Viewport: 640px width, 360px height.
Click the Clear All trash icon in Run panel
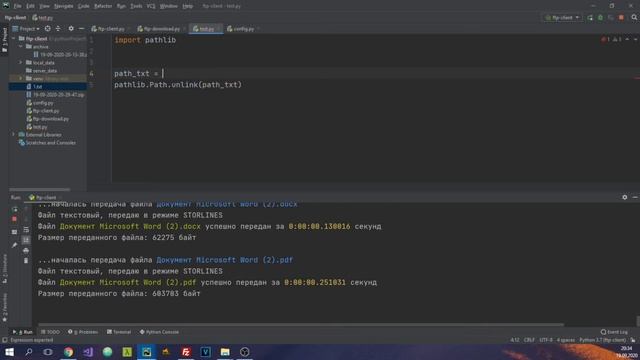point(26,260)
